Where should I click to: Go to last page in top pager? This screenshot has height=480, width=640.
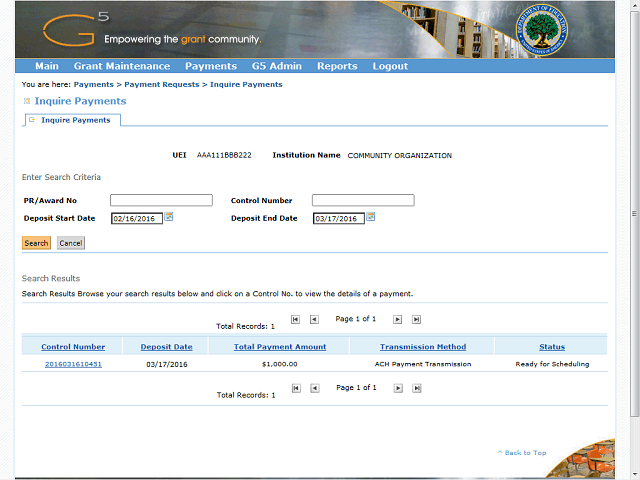point(416,319)
